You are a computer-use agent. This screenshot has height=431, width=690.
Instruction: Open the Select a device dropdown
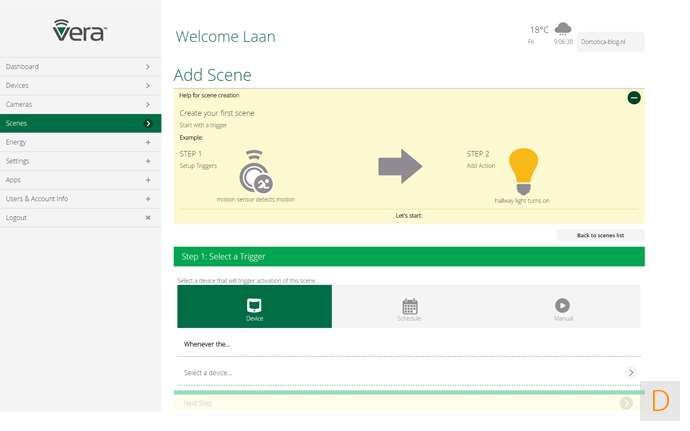[400, 372]
